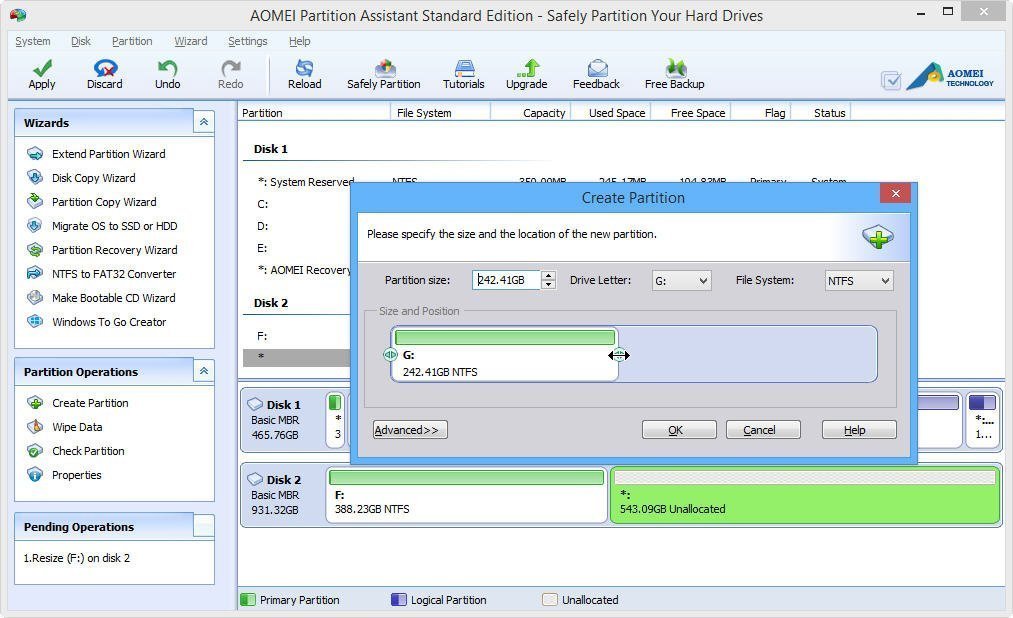Open the Tutorials toolbar icon
The height and width of the screenshot is (618, 1013).
(x=464, y=68)
